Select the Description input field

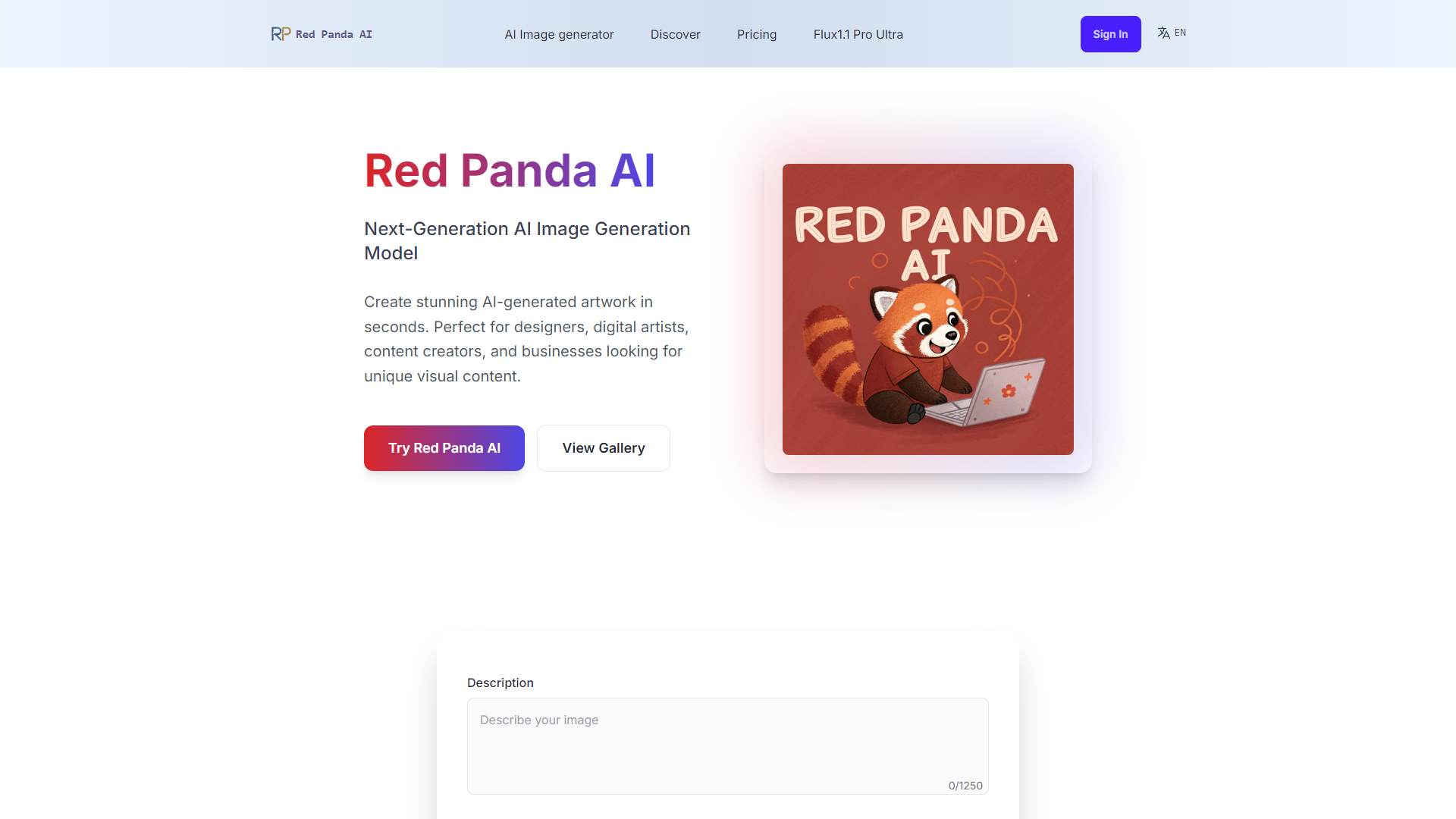(728, 744)
